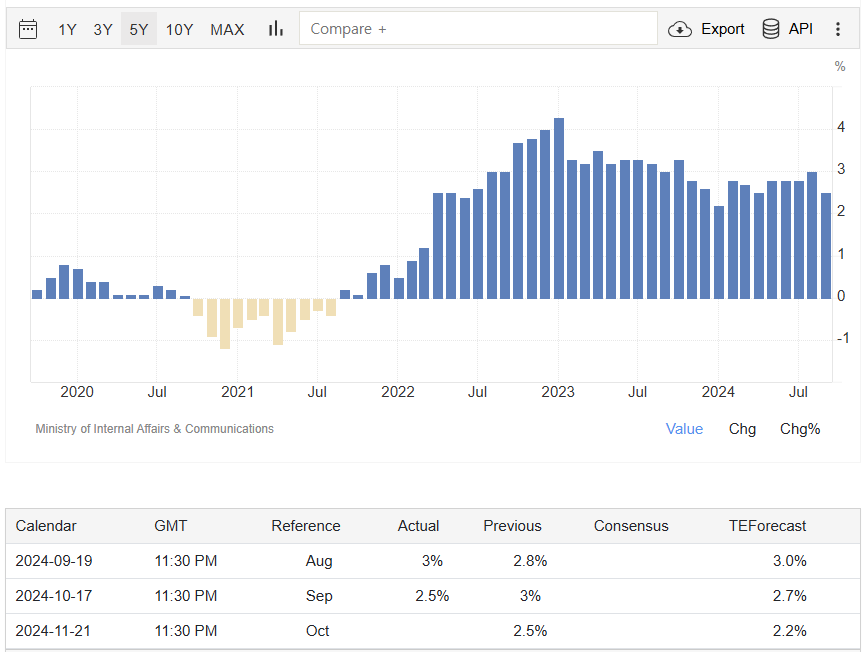Click the TEForecast column header
The image size is (867, 652).
pyautogui.click(x=767, y=526)
